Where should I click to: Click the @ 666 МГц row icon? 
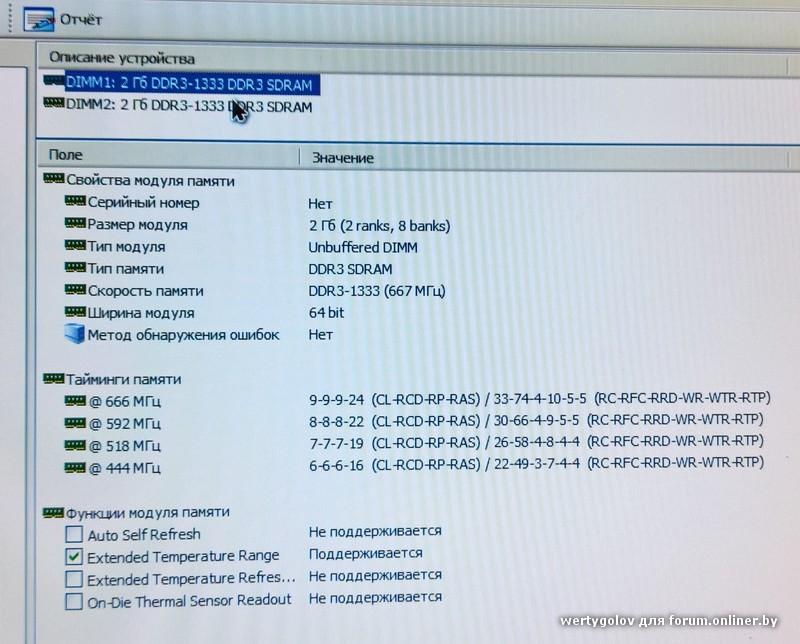point(76,401)
